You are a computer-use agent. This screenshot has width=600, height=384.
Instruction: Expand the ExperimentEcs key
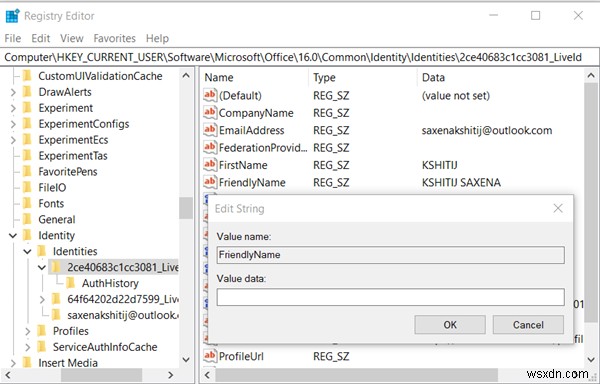click(x=13, y=140)
